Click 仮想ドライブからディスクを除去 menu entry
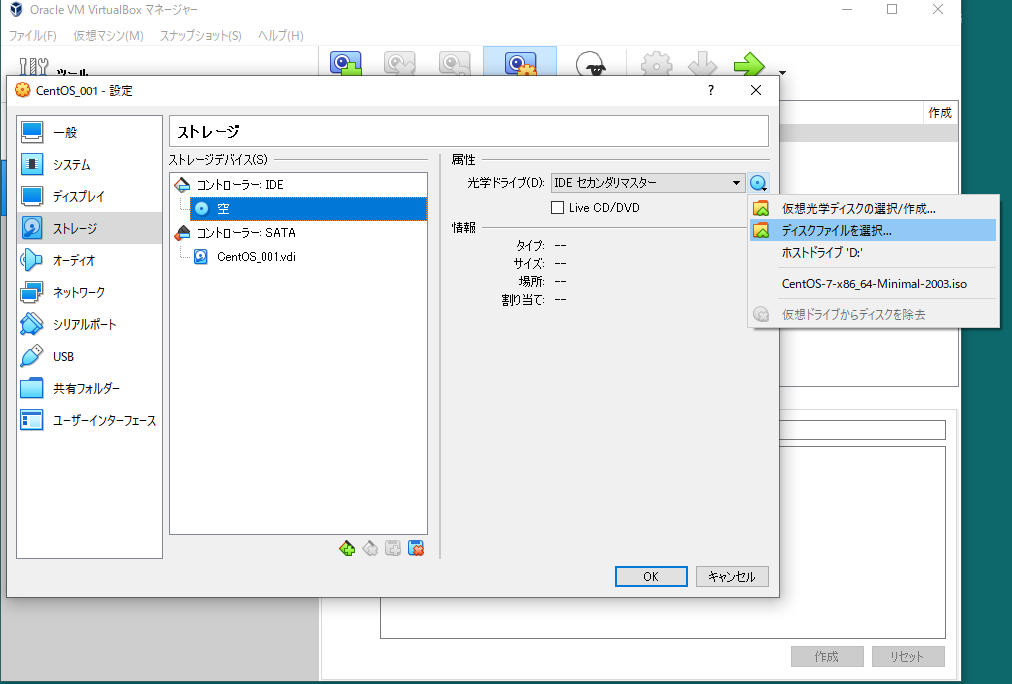1012x684 pixels. pos(873,314)
